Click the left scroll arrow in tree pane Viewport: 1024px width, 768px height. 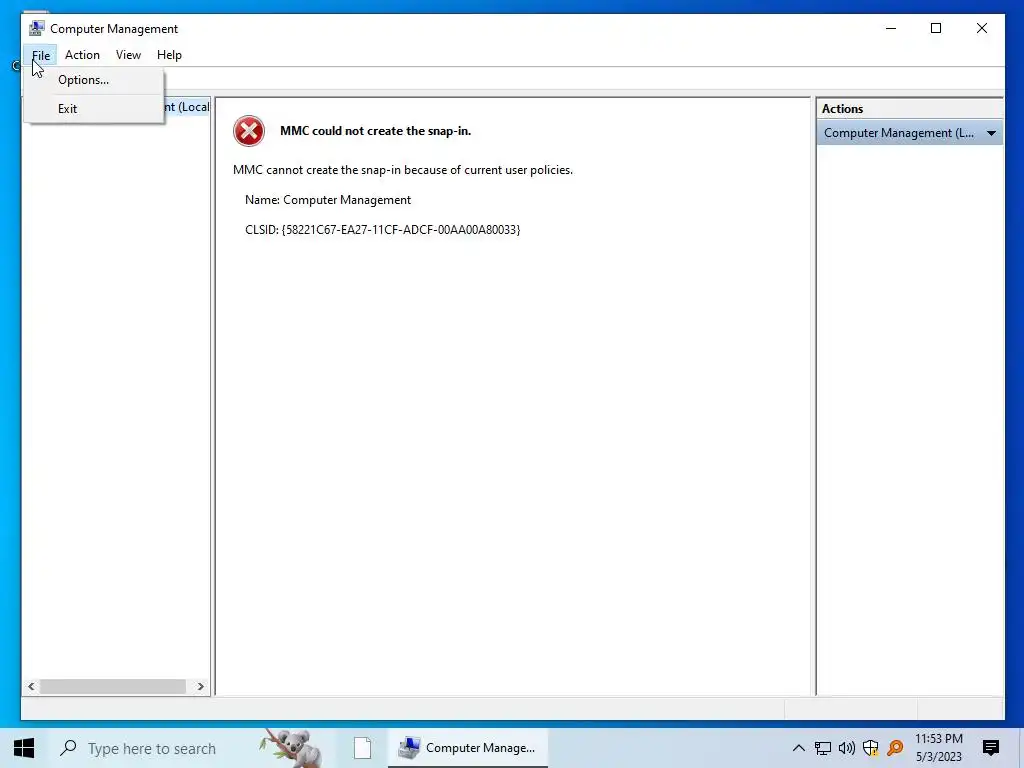tap(31, 686)
